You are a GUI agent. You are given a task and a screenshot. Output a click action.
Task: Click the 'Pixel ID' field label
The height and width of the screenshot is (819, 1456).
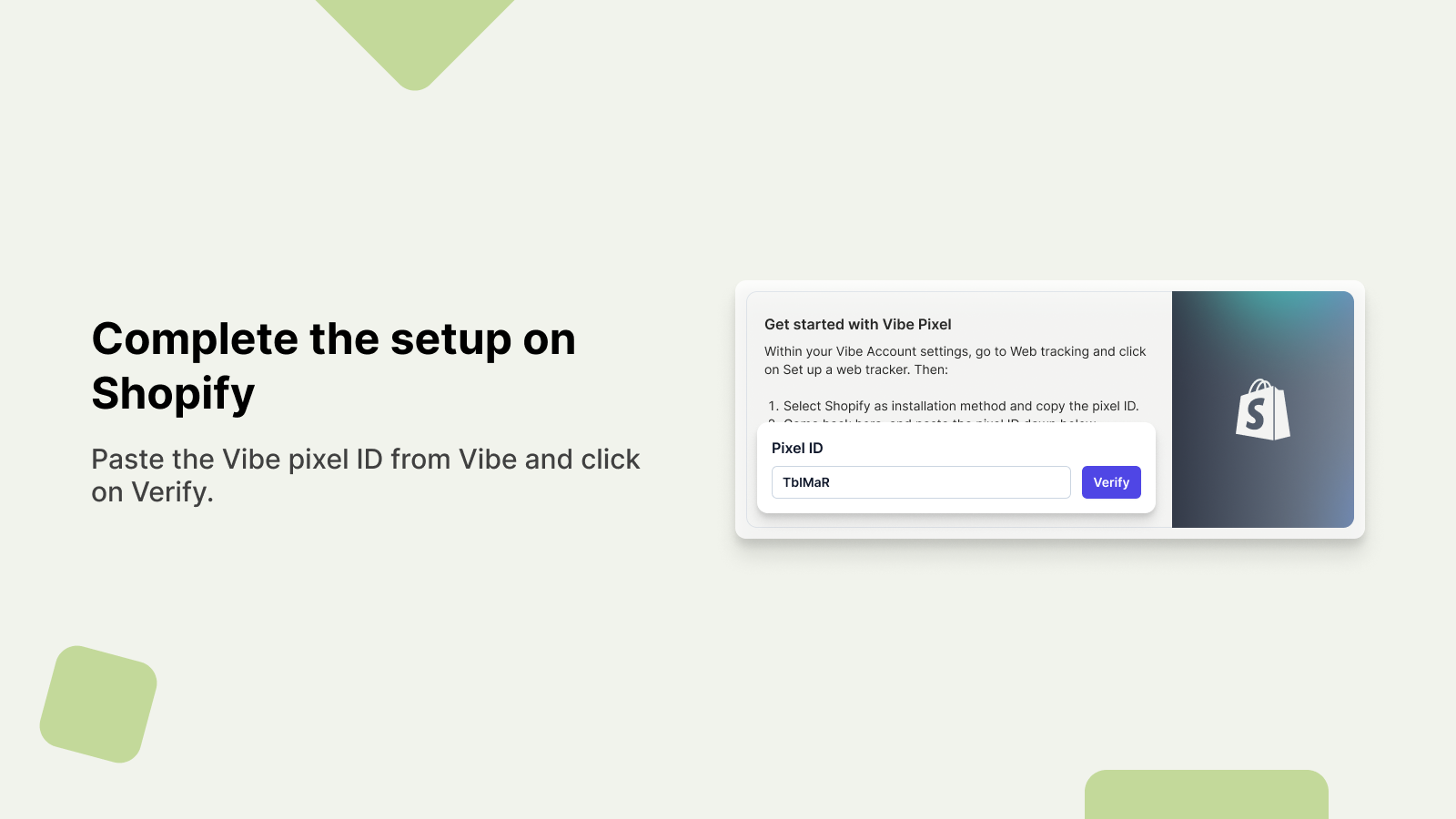point(797,448)
